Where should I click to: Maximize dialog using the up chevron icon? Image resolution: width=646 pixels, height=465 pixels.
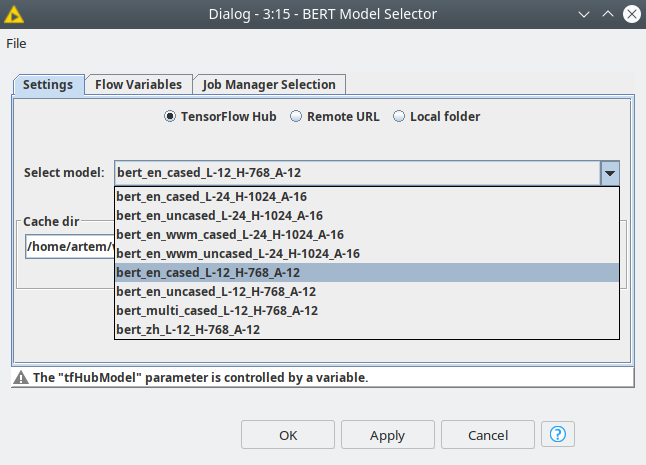(608, 14)
